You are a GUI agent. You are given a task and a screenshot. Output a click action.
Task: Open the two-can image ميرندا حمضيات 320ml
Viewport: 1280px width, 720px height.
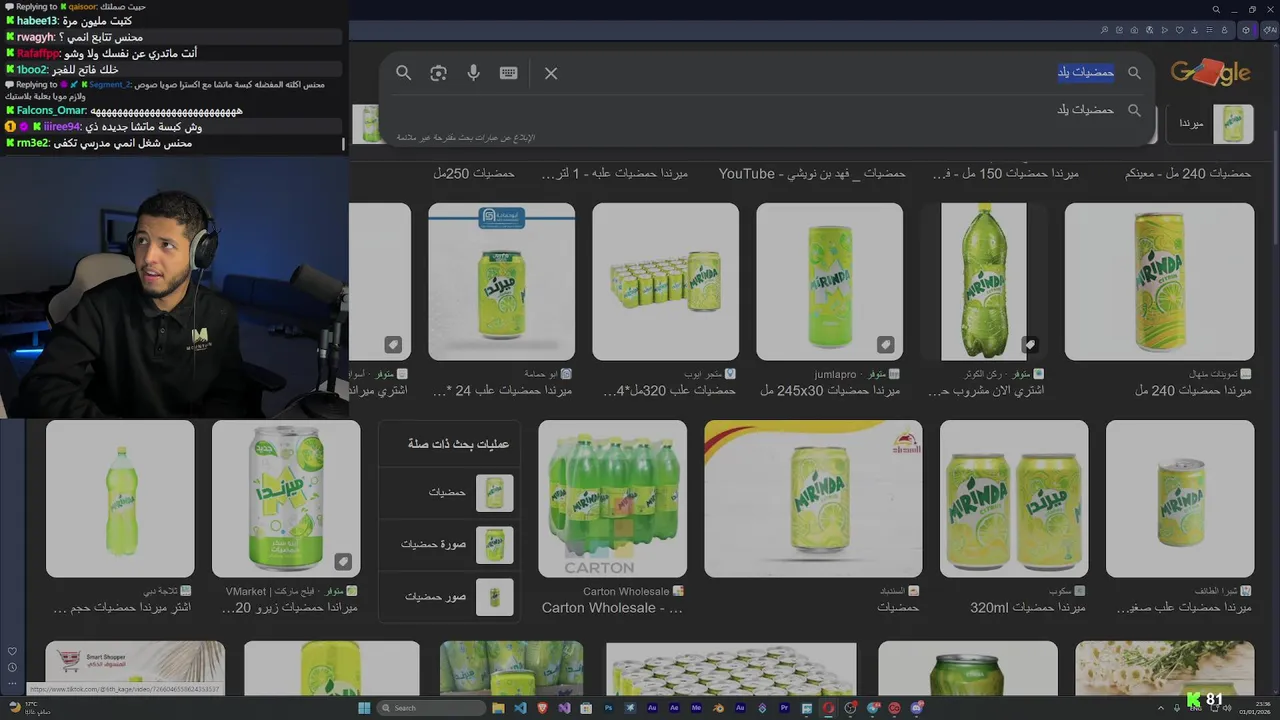click(x=1014, y=499)
